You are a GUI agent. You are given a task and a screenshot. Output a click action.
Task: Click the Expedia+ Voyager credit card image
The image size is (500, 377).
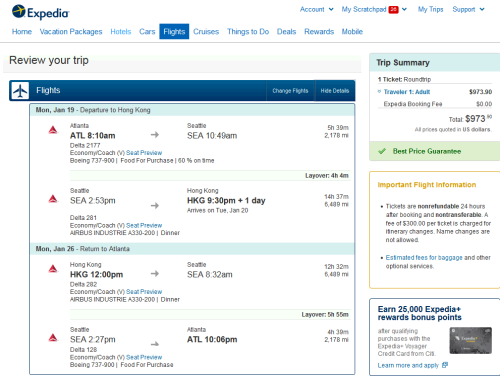(x=470, y=340)
